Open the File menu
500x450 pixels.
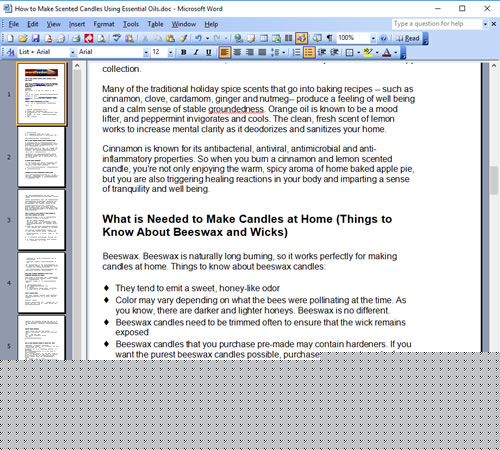pyautogui.click(x=14, y=24)
